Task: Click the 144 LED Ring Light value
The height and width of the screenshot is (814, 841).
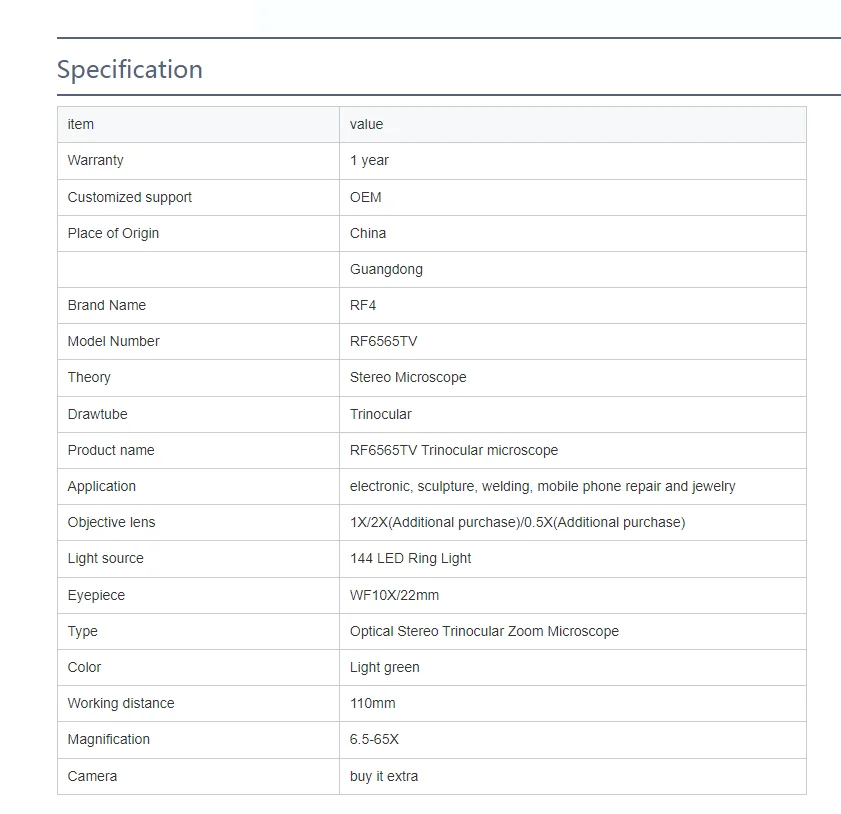Action: 410,558
